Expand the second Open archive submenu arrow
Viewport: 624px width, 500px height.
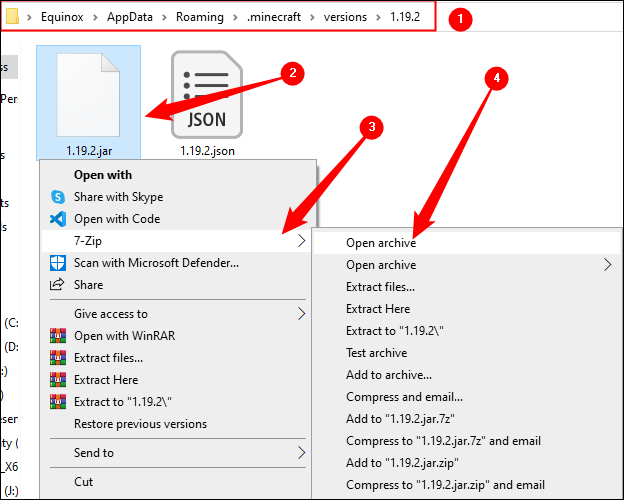point(607,265)
